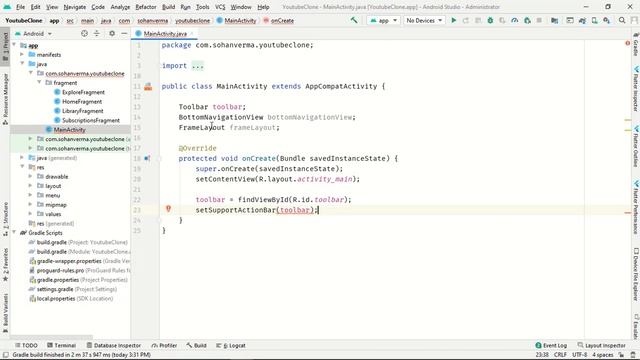This screenshot has width=640, height=360.
Task: Select ExploreFragment in project tree
Action: coord(83,92)
